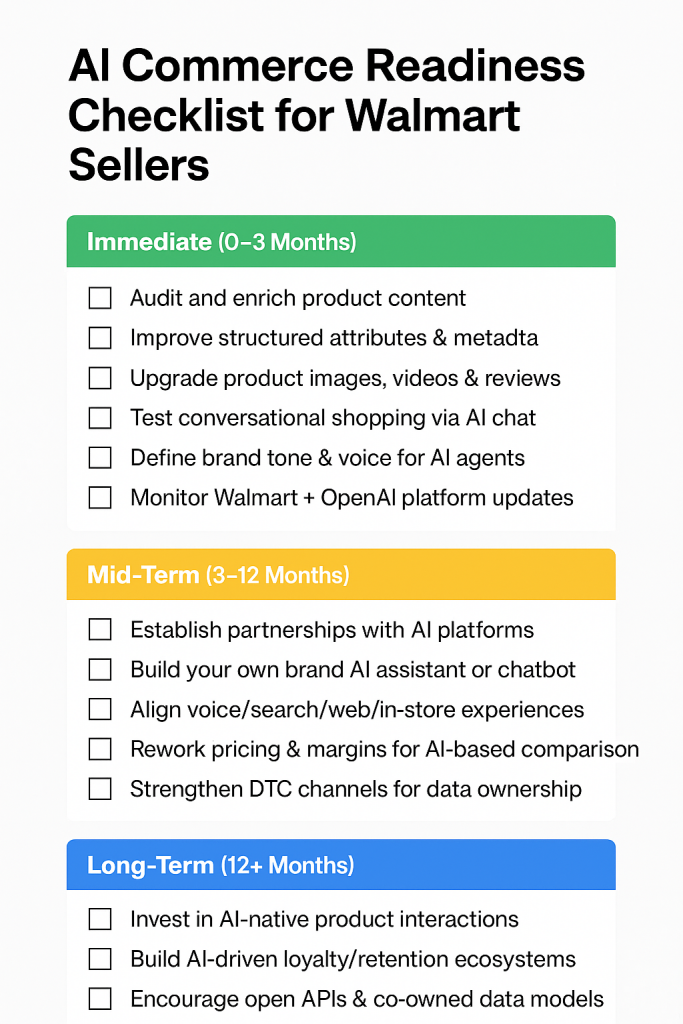Check Align voice/search/web/in-store experiences box

[x=100, y=709]
